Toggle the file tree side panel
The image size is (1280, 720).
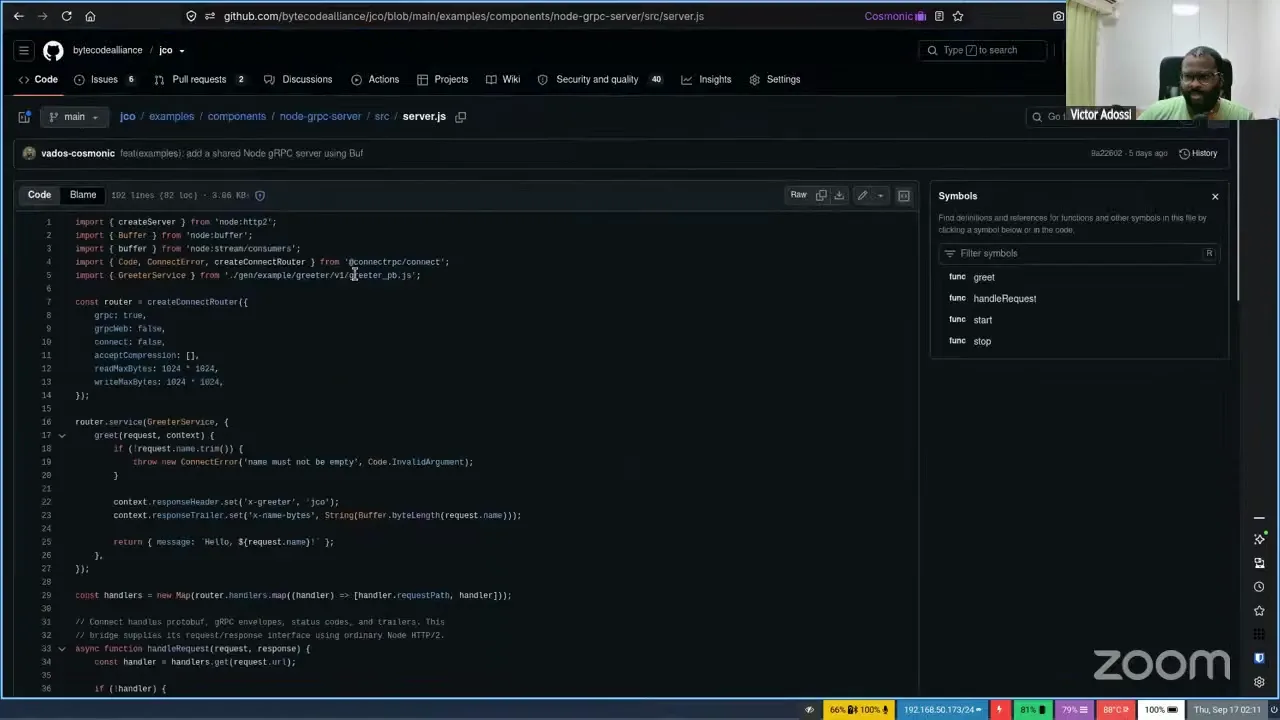24,117
